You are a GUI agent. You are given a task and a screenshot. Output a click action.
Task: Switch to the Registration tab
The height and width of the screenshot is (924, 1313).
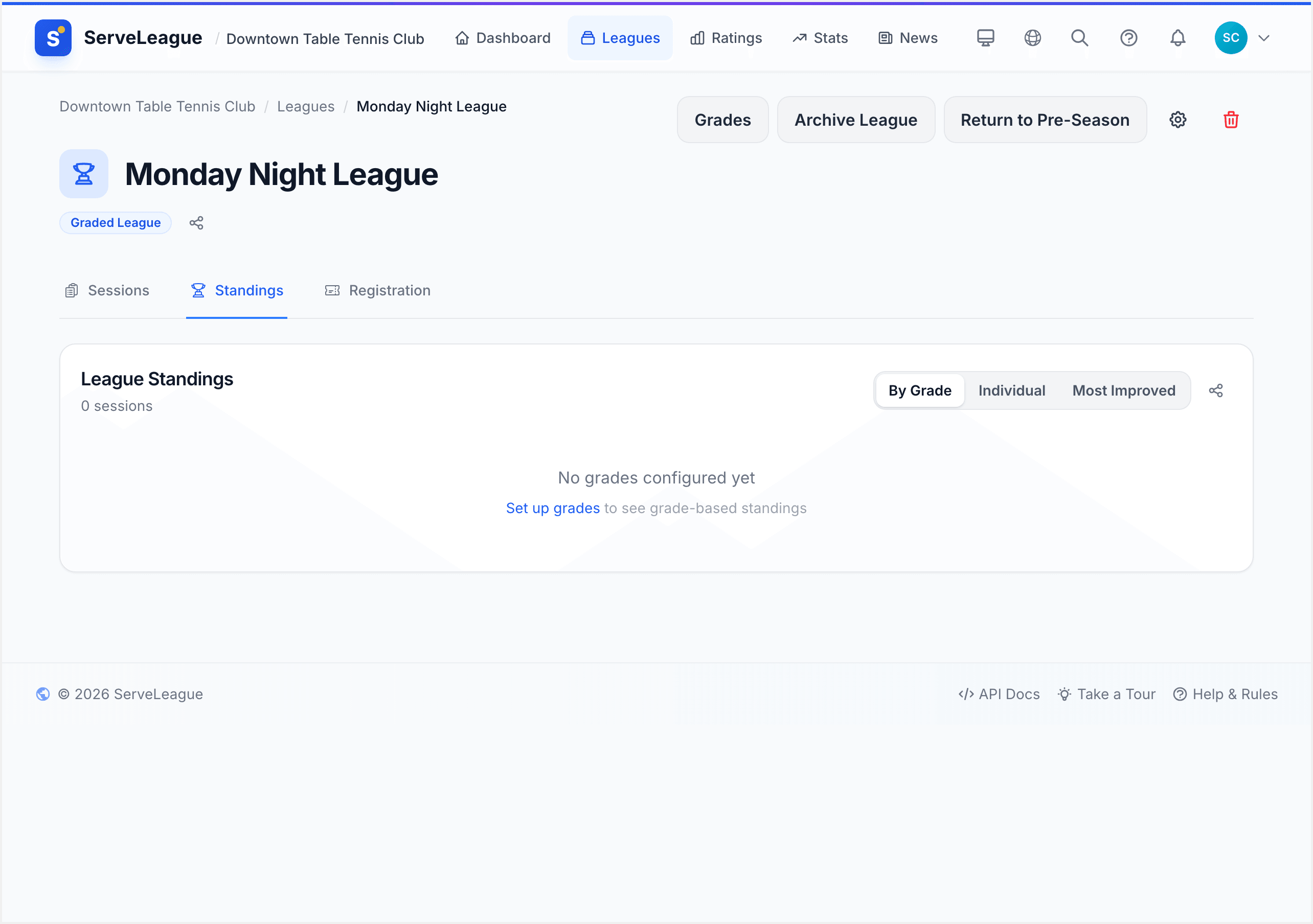(377, 290)
